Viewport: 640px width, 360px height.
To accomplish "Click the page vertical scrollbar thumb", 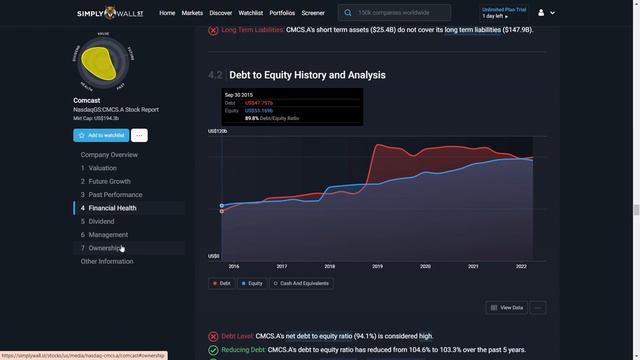I will [x=636, y=210].
